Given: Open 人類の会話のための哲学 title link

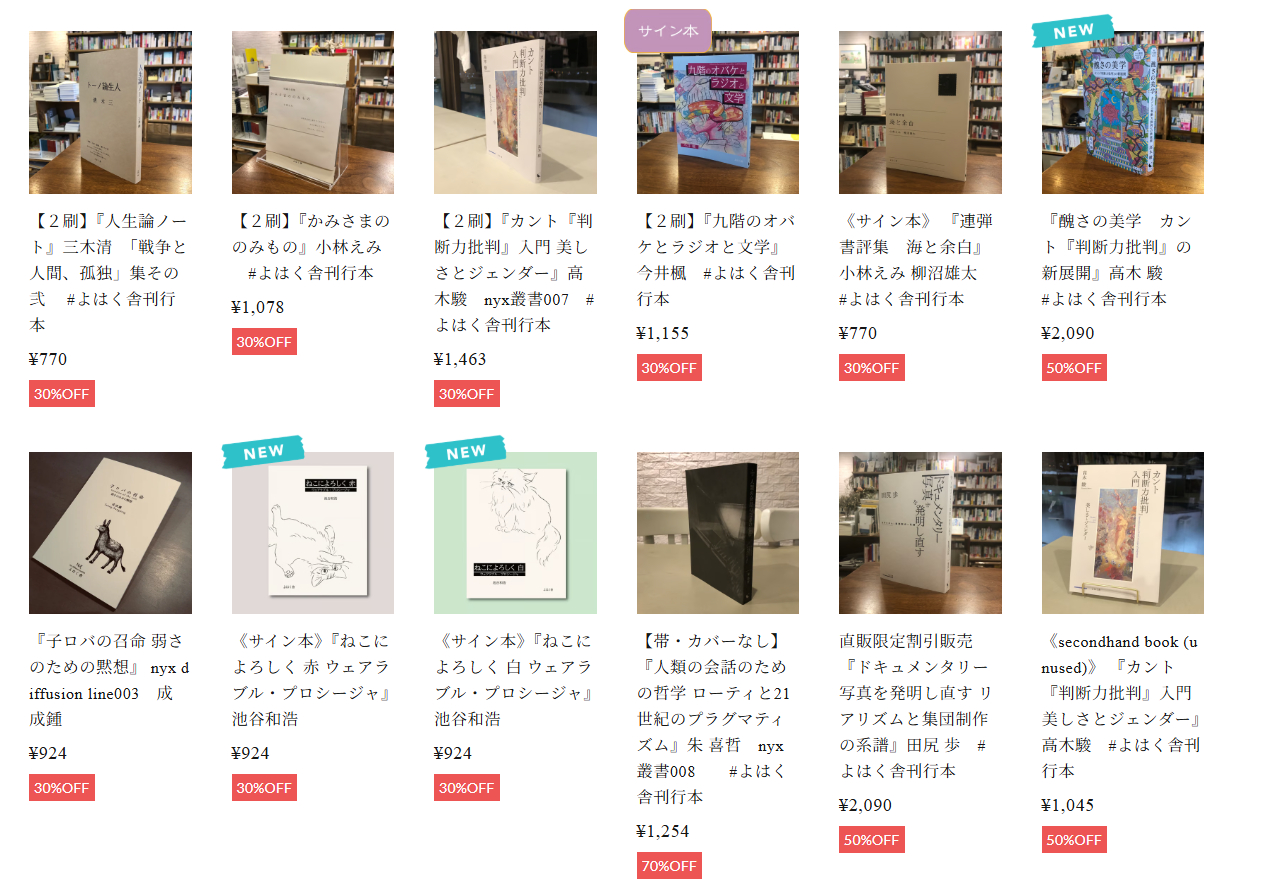Looking at the screenshot, I should tap(715, 718).
